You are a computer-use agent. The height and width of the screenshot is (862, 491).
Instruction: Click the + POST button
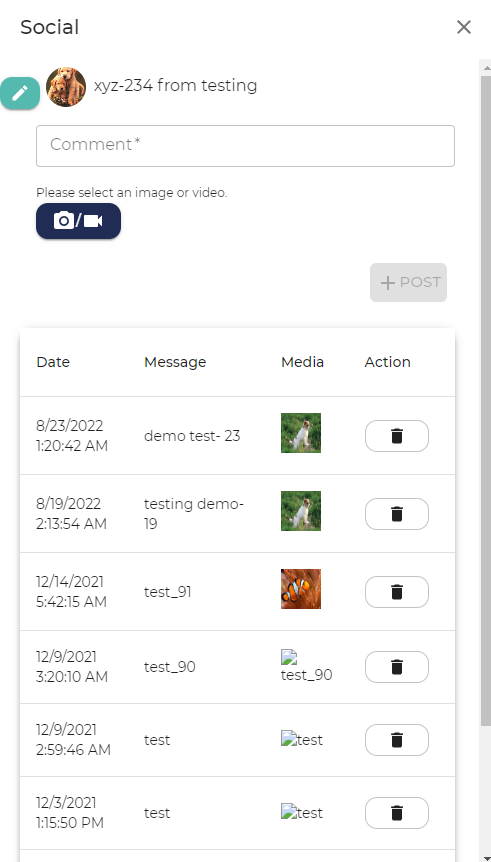[409, 283]
